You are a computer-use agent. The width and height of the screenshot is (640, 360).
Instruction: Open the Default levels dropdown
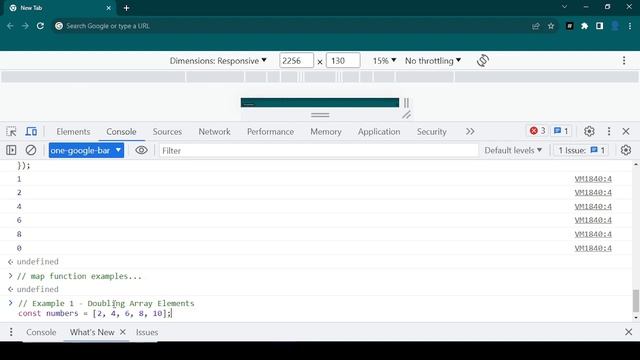coord(513,150)
